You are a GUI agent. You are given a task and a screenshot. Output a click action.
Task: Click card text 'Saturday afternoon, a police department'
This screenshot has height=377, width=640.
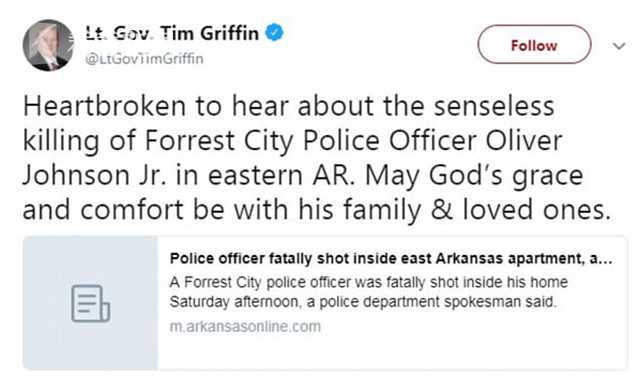pyautogui.click(x=363, y=302)
